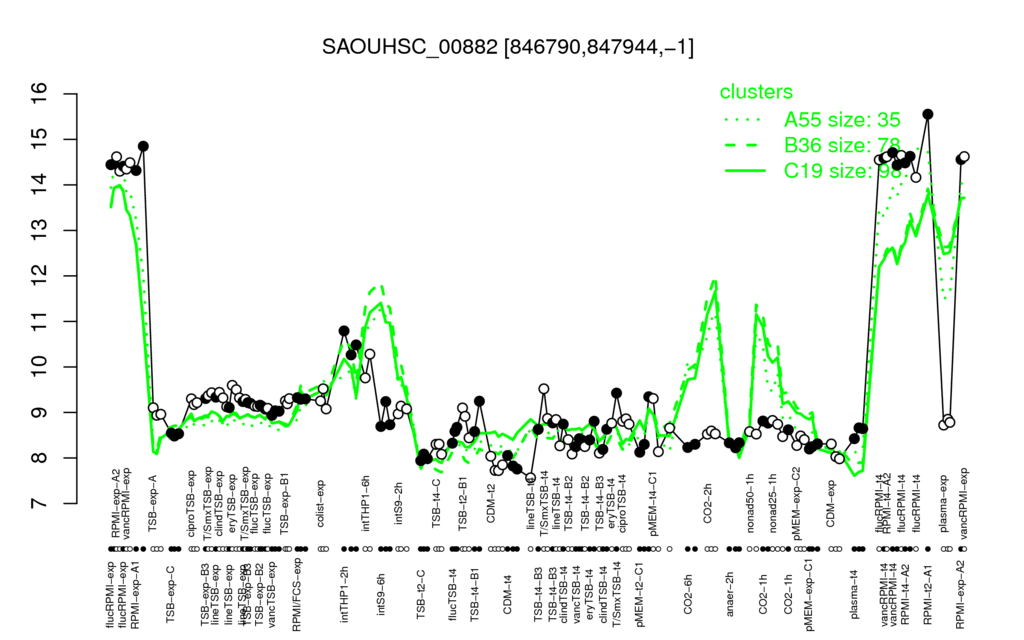1024x640 pixels.
Task: Click the 'plasma-t4' bottom label
Action: click(x=852, y=594)
